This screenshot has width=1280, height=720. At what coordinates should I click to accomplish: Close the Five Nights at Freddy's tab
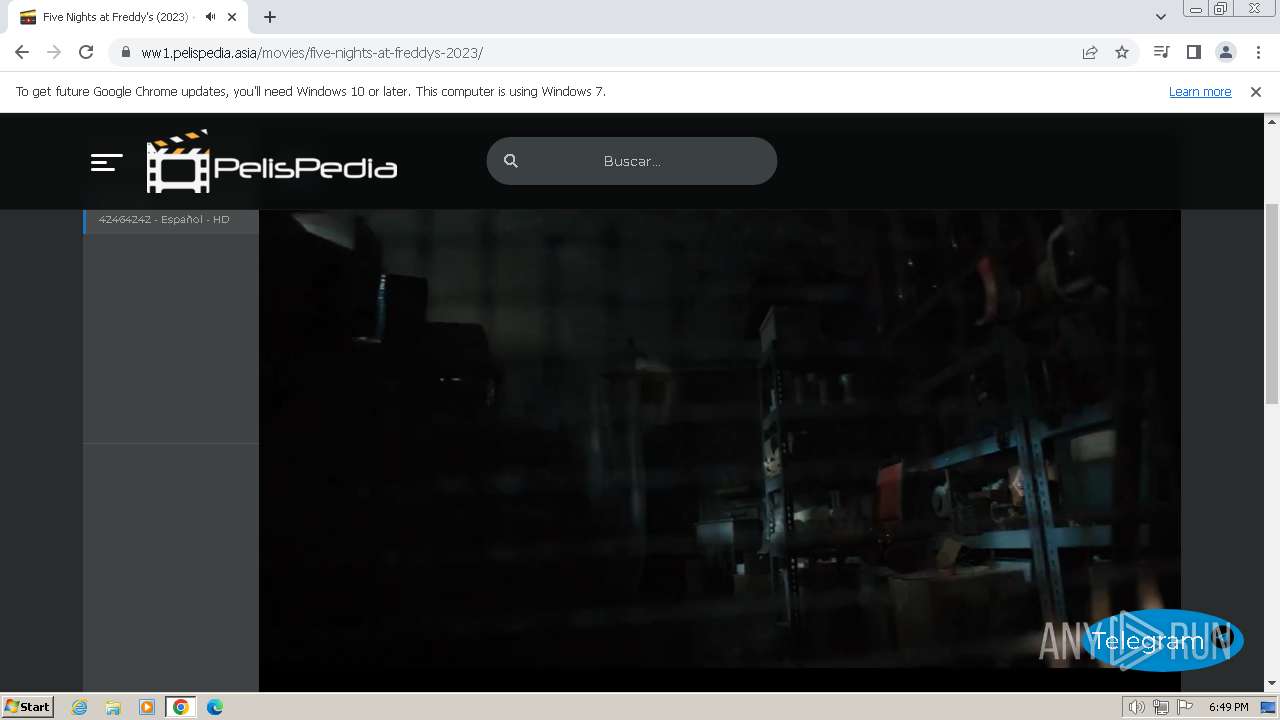pyautogui.click(x=232, y=17)
